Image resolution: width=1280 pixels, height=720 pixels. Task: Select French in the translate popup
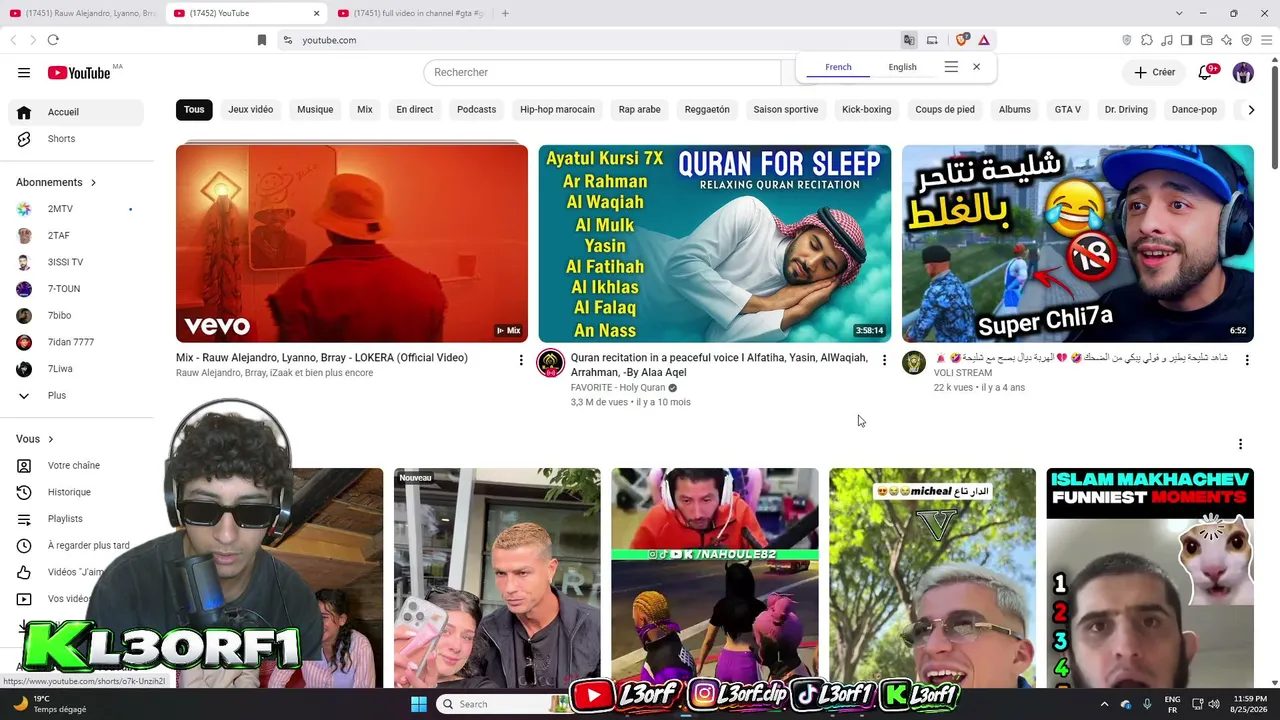[838, 67]
